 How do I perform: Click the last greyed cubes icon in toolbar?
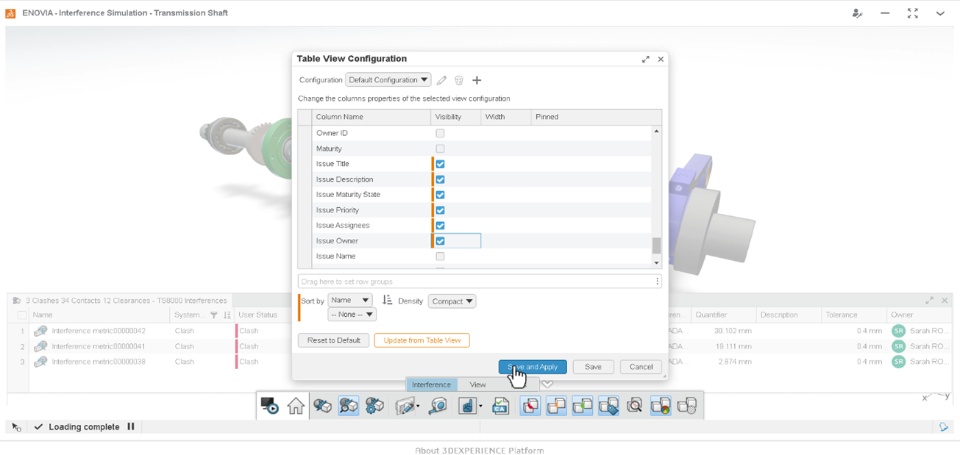(x=687, y=405)
